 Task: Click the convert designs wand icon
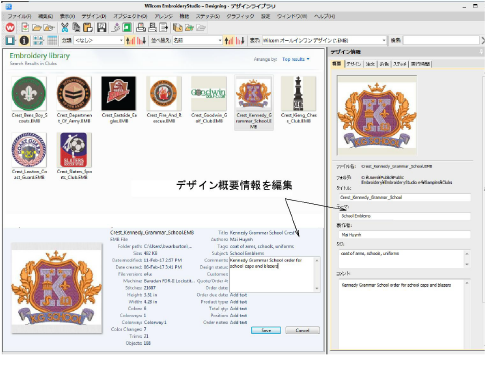pyautogui.click(x=115, y=28)
